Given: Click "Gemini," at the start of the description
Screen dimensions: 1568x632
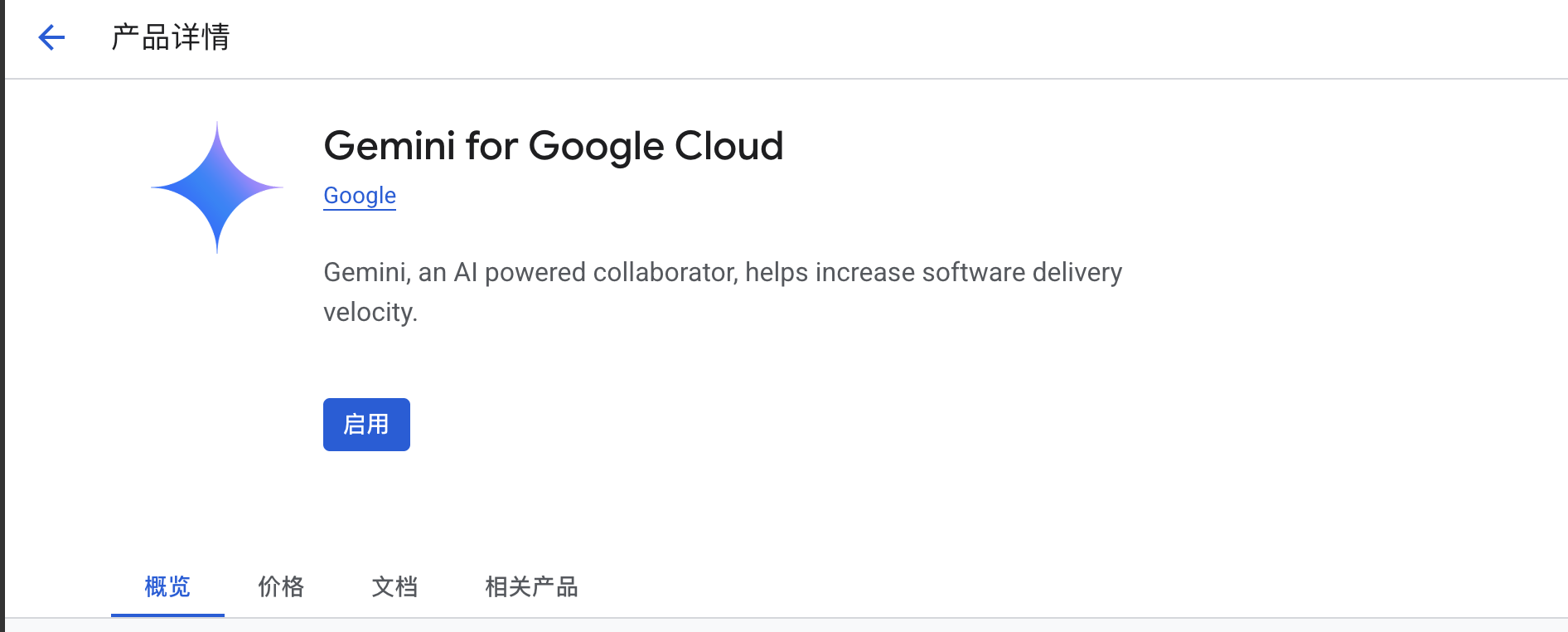Looking at the screenshot, I should click(365, 273).
